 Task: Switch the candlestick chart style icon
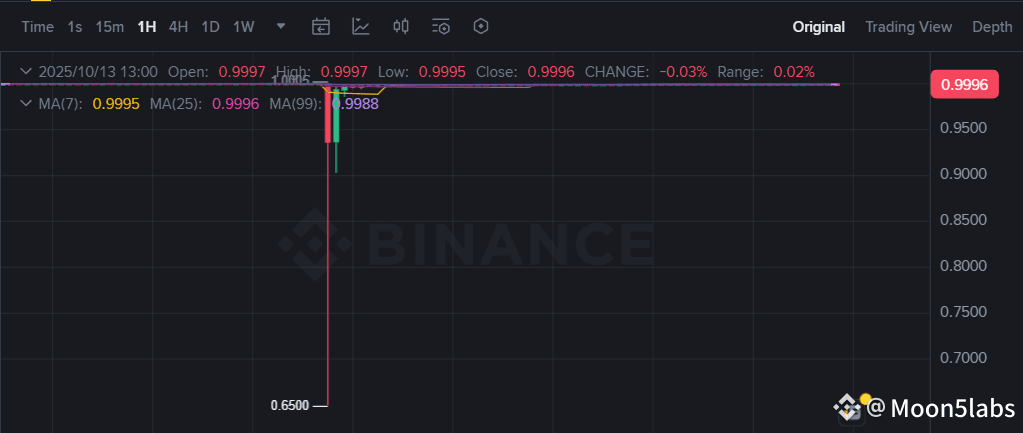click(x=401, y=27)
